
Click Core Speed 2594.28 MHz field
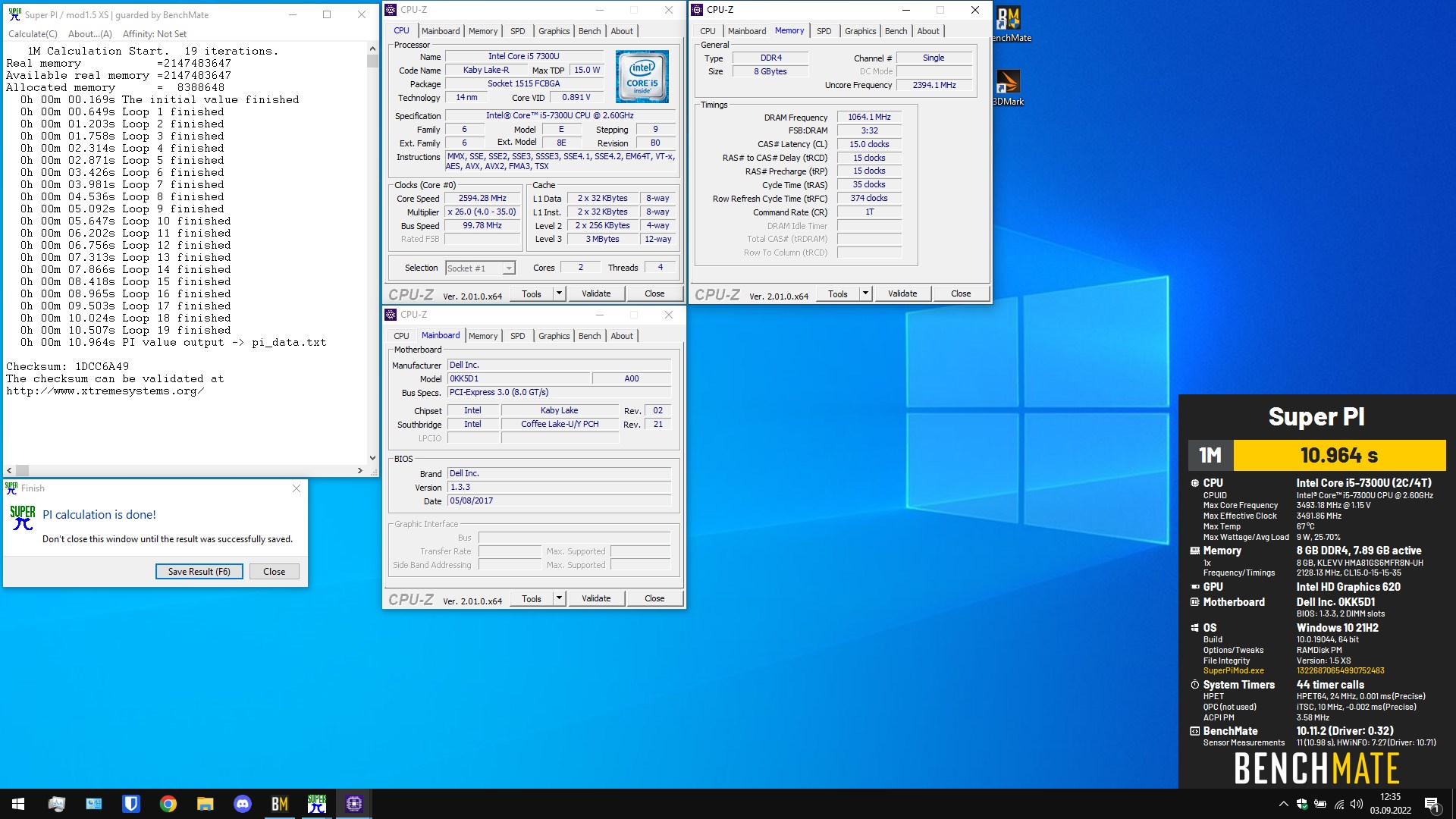482,199
